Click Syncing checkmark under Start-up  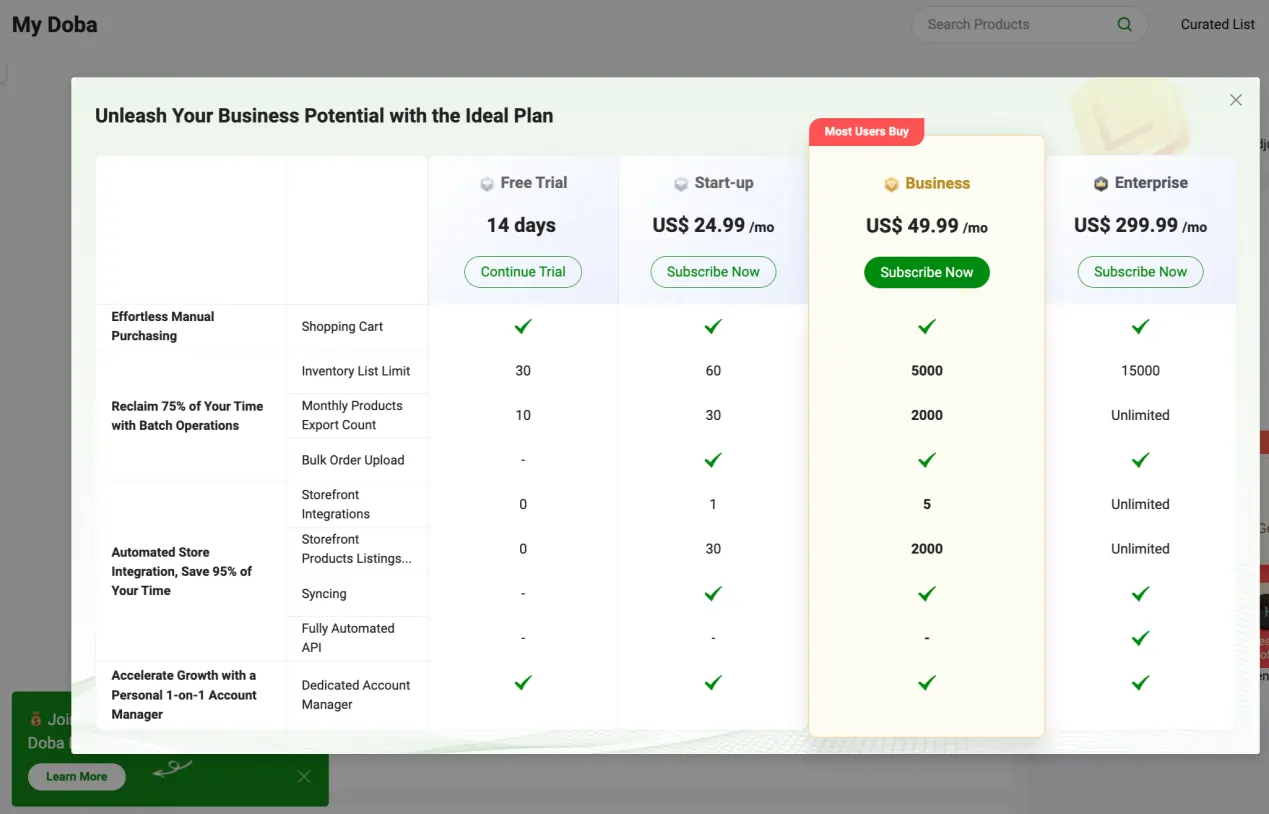click(713, 594)
